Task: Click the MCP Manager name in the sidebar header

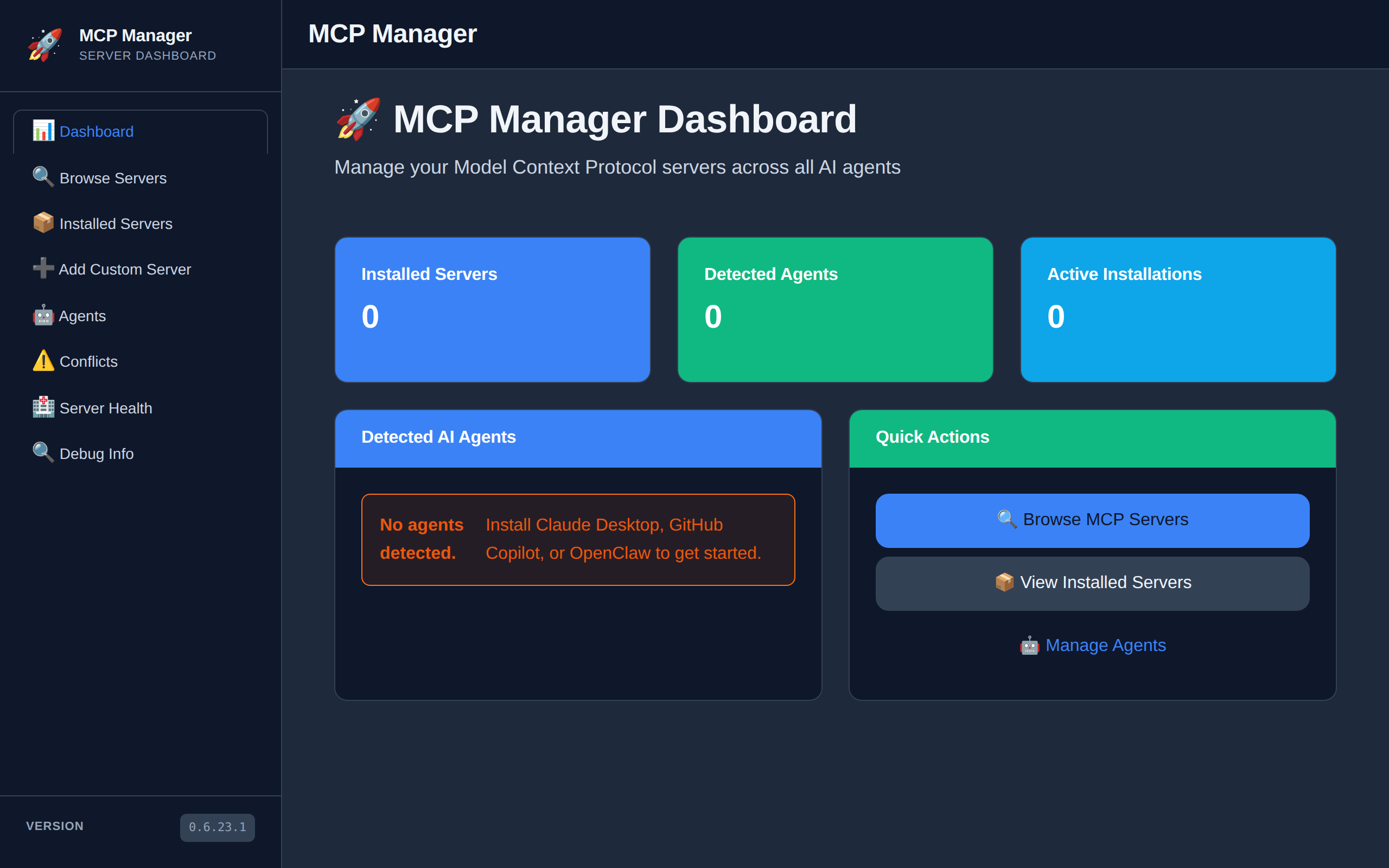Action: tap(136, 35)
